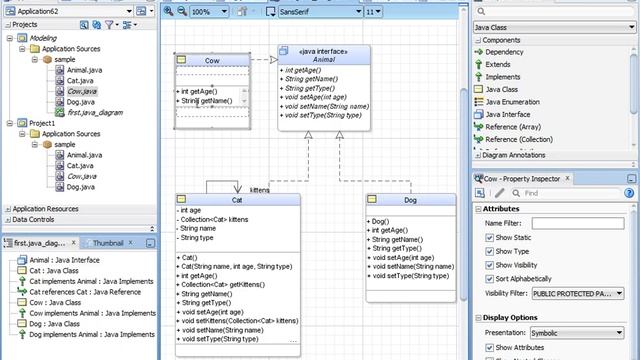Pick the Java Interface component

[507, 115]
